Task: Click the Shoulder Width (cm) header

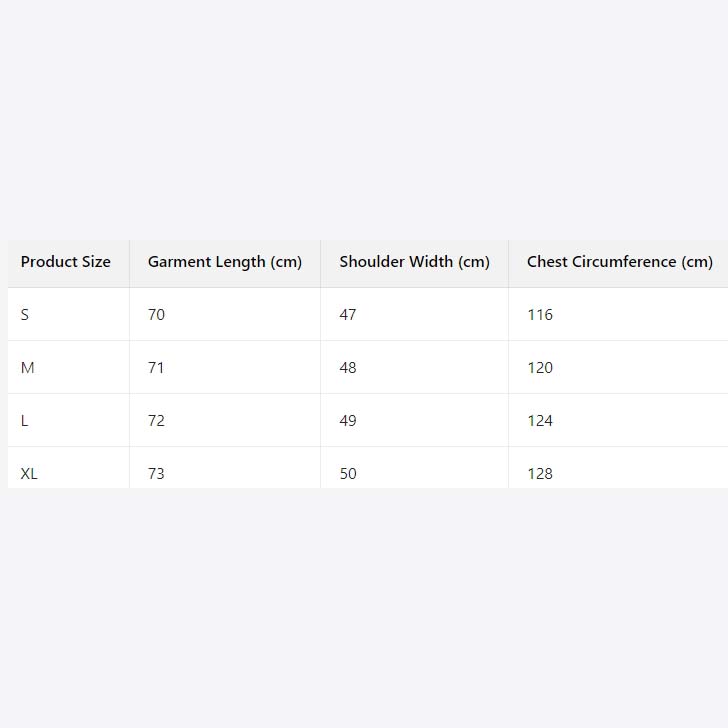Action: click(414, 262)
